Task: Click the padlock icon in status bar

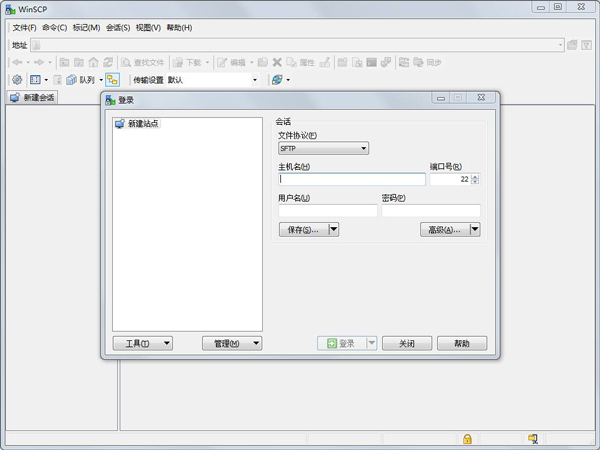Action: click(x=467, y=439)
